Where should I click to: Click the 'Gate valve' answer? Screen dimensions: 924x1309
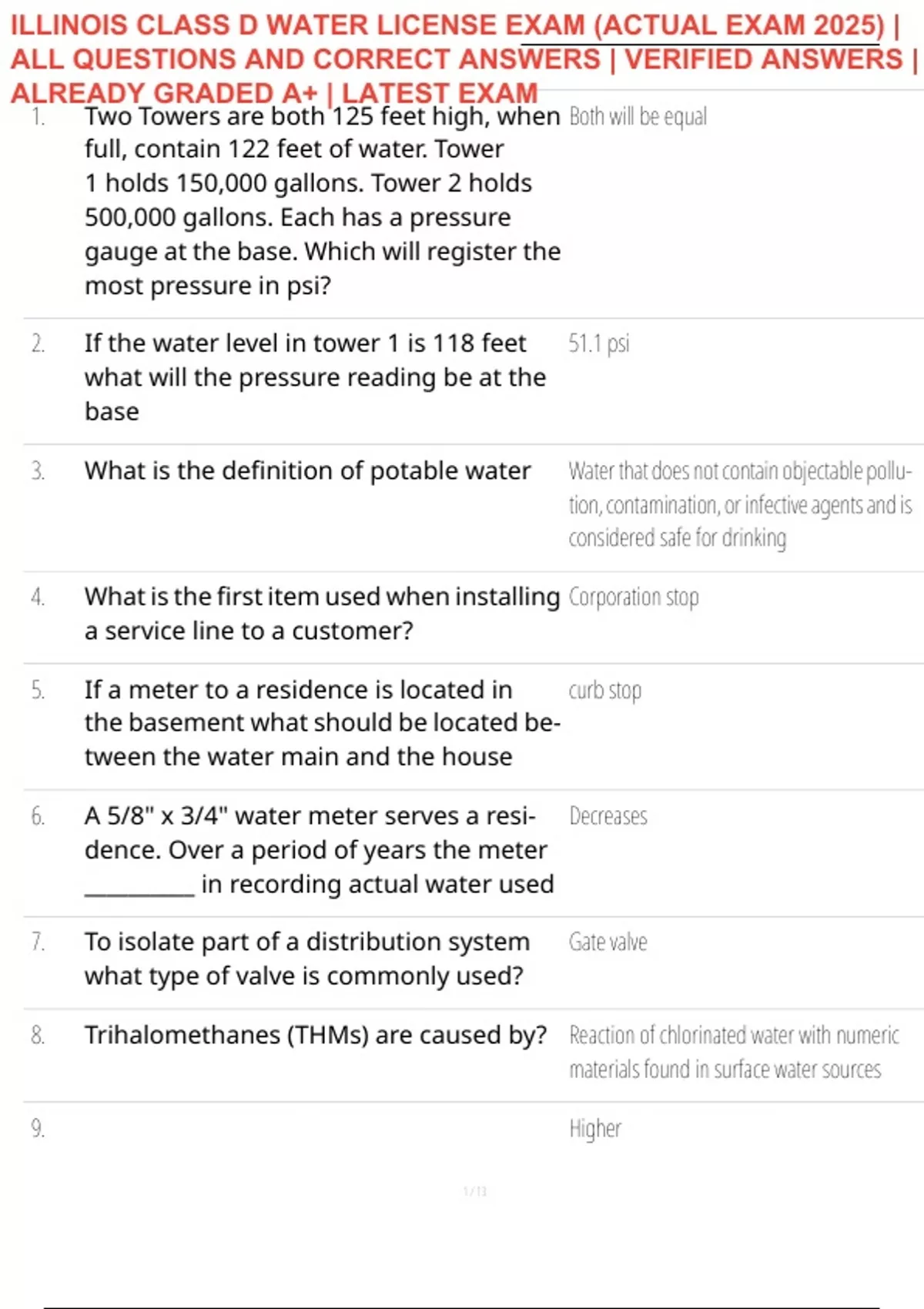[x=608, y=942]
